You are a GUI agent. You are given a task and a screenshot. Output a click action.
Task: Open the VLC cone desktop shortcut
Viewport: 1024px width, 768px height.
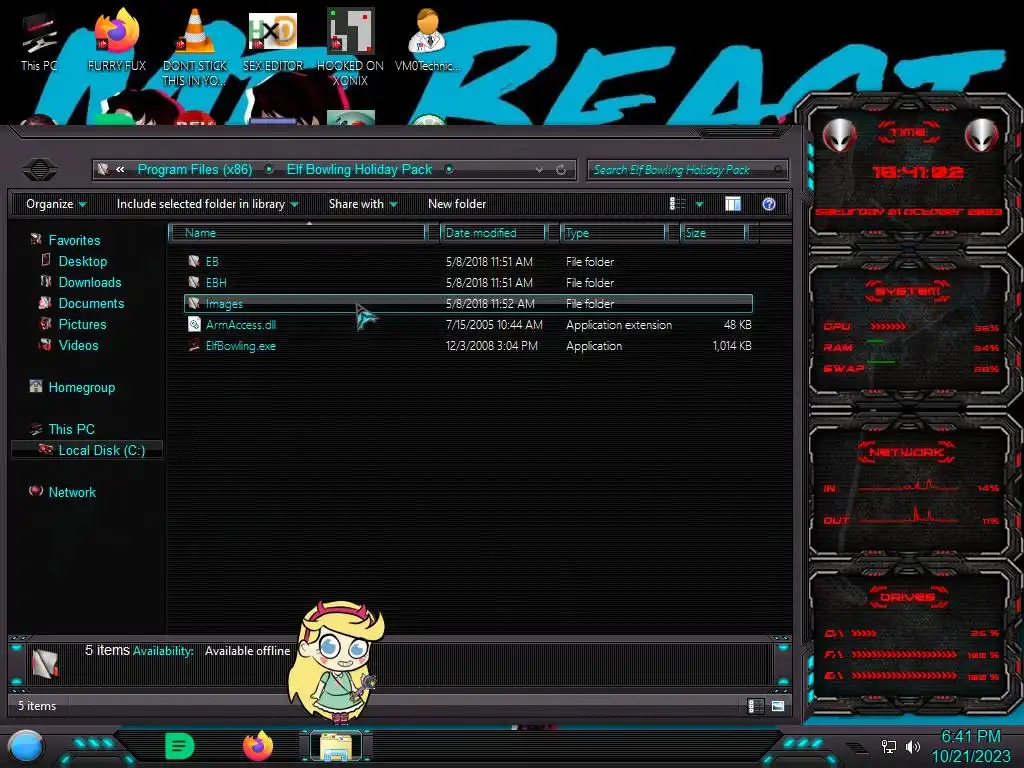tap(195, 47)
